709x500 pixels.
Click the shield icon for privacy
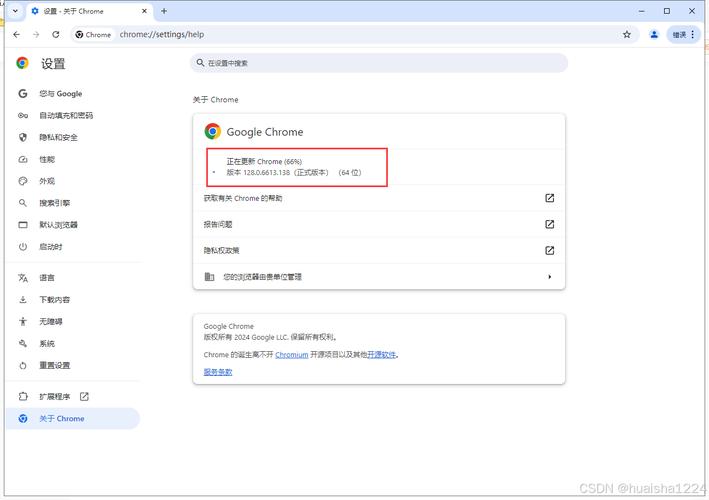[23, 137]
